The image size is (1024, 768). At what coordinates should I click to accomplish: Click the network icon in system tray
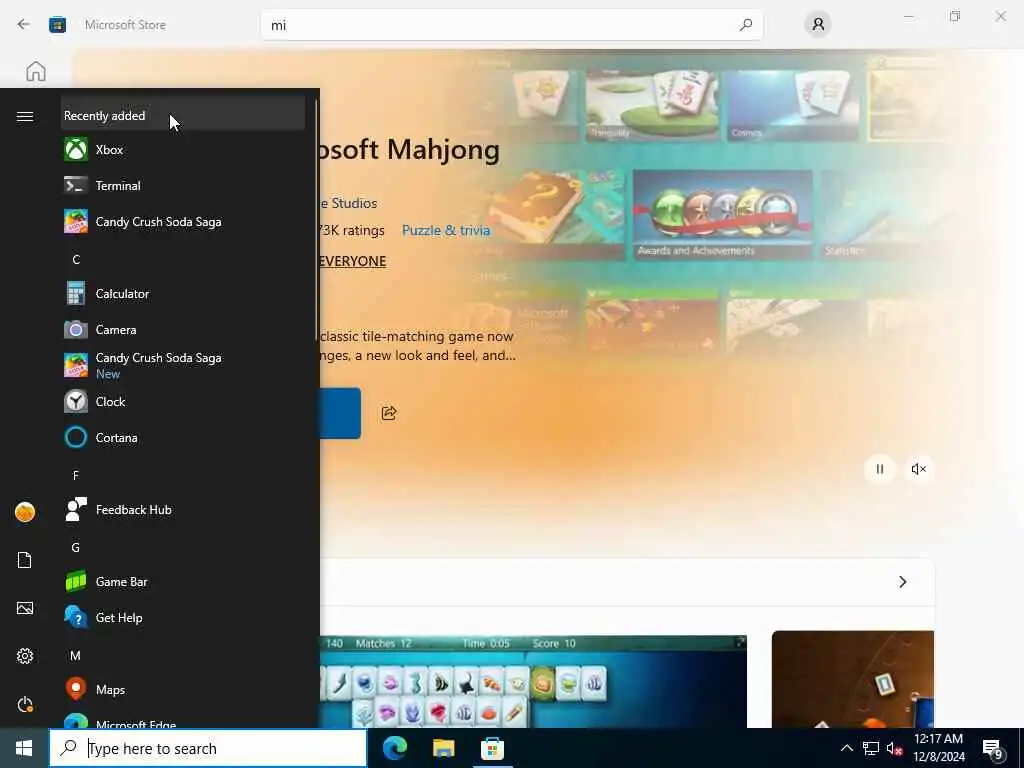tap(871, 748)
